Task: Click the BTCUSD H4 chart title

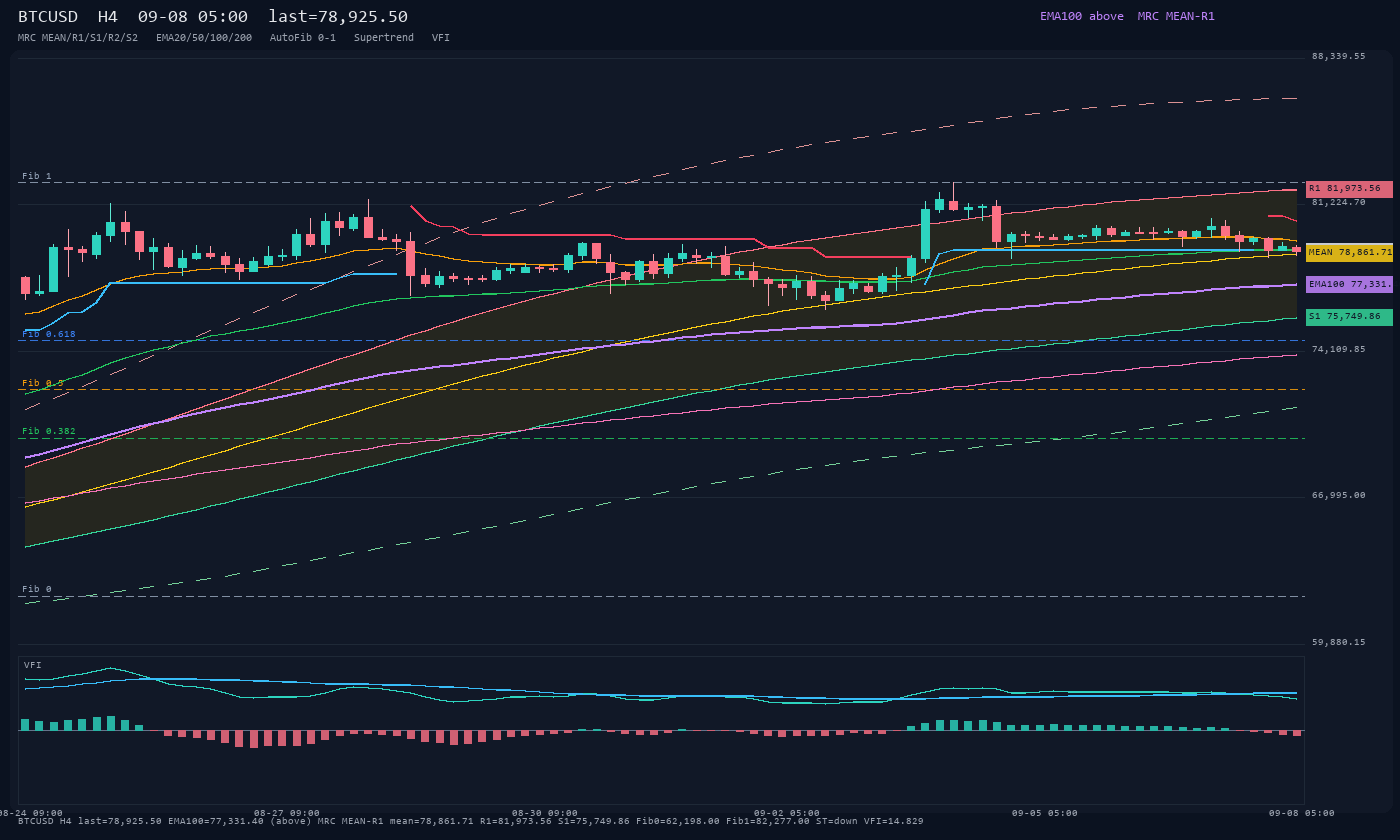Action: [x=213, y=16]
